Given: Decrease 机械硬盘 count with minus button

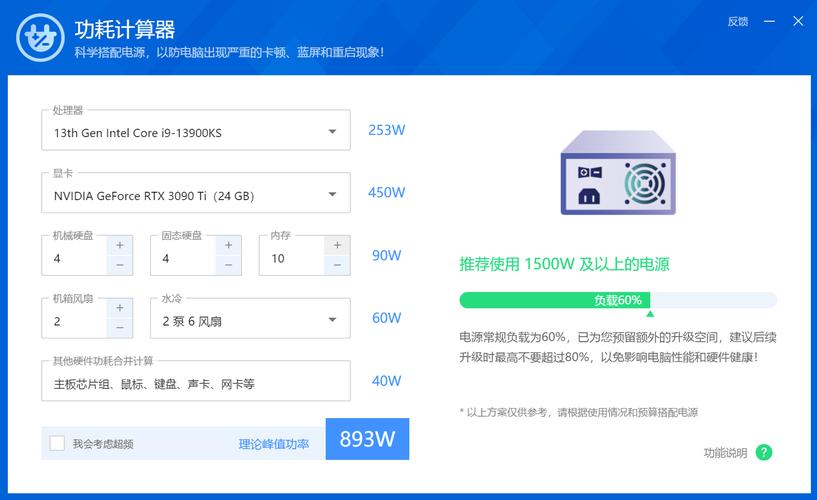Looking at the screenshot, I should (x=120, y=265).
